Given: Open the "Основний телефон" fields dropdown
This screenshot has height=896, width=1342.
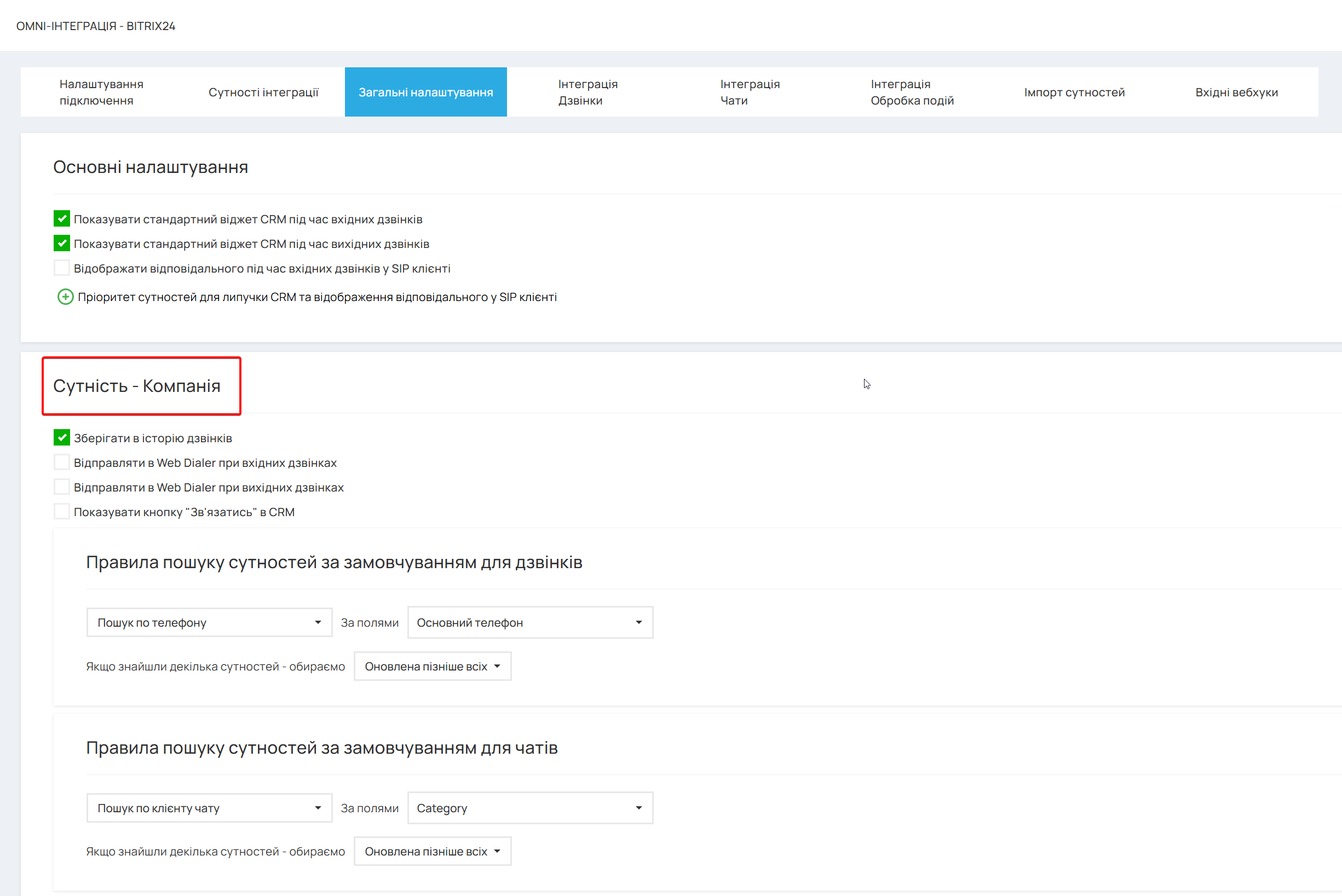Looking at the screenshot, I should point(531,622).
